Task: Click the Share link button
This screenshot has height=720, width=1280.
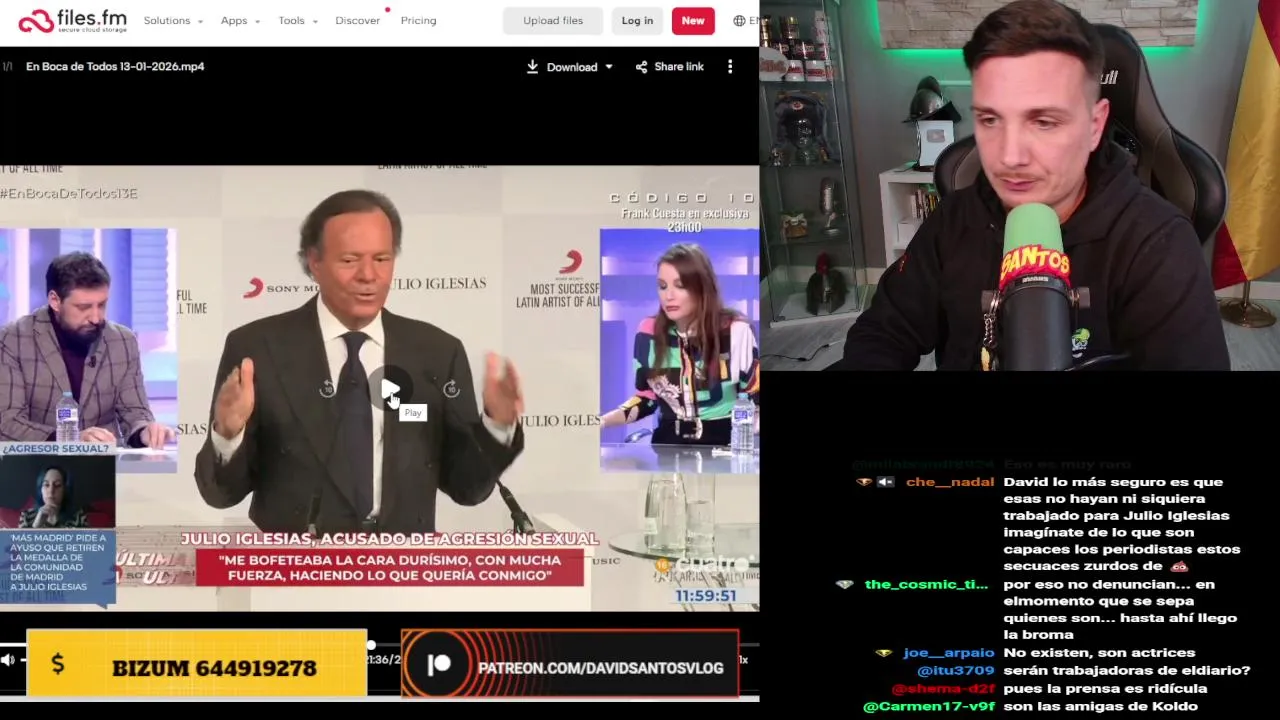Action: pos(669,67)
